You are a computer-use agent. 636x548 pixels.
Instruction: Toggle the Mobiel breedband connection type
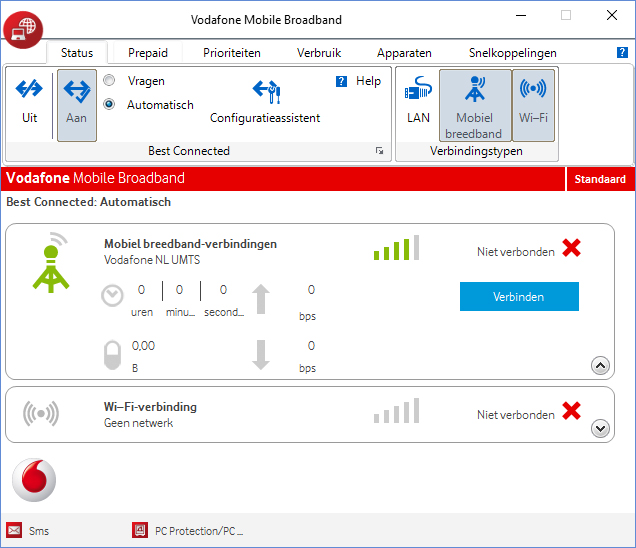click(x=475, y=105)
